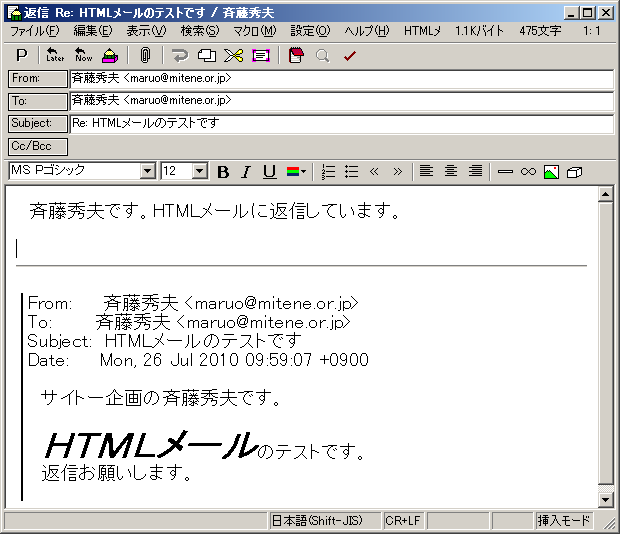Align text right
Screen dimensions: 620x534
(475, 171)
